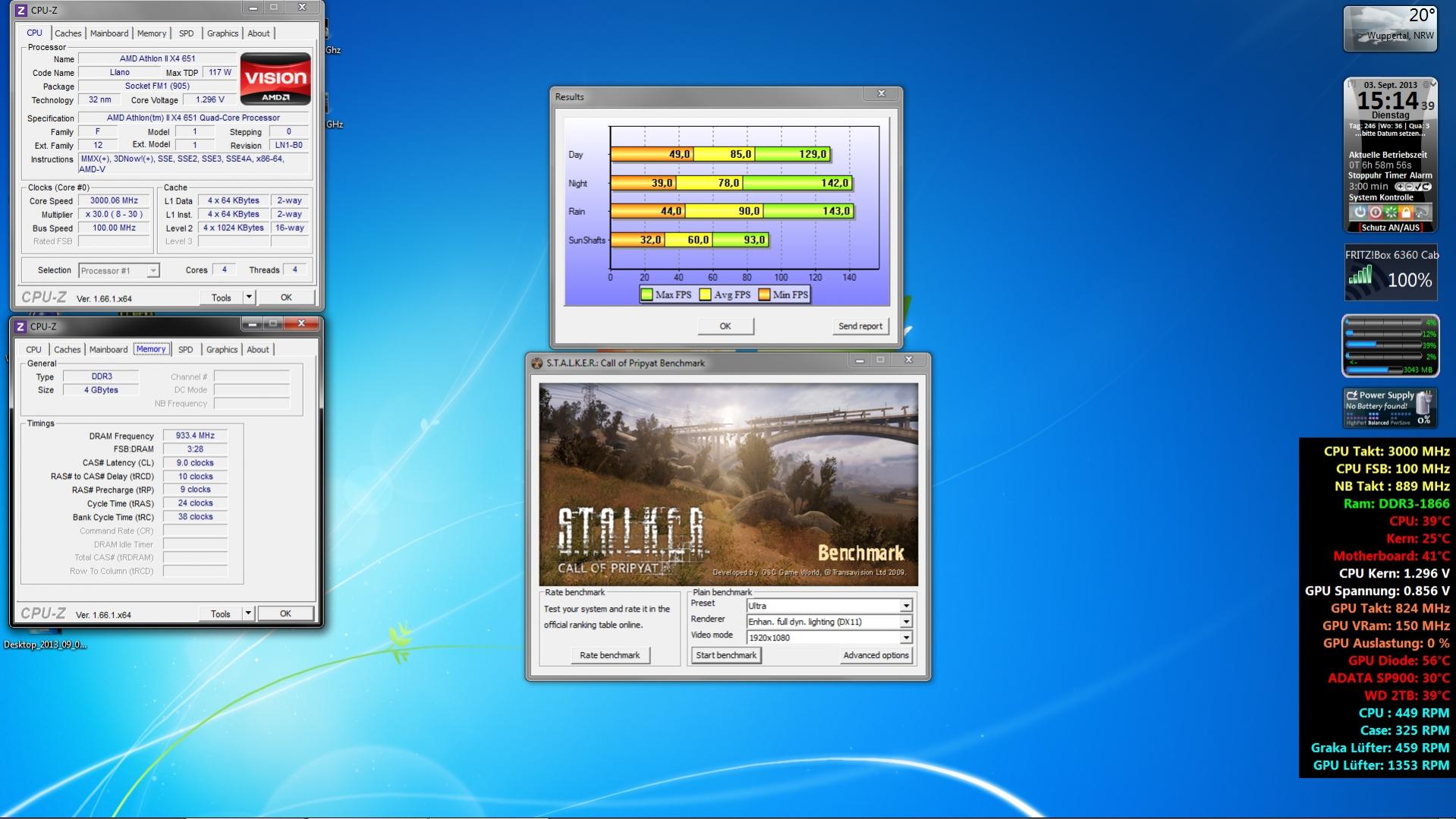Open settings icon on the clock gadget
Image resolution: width=1456 pixels, height=819 pixels.
point(1426,84)
